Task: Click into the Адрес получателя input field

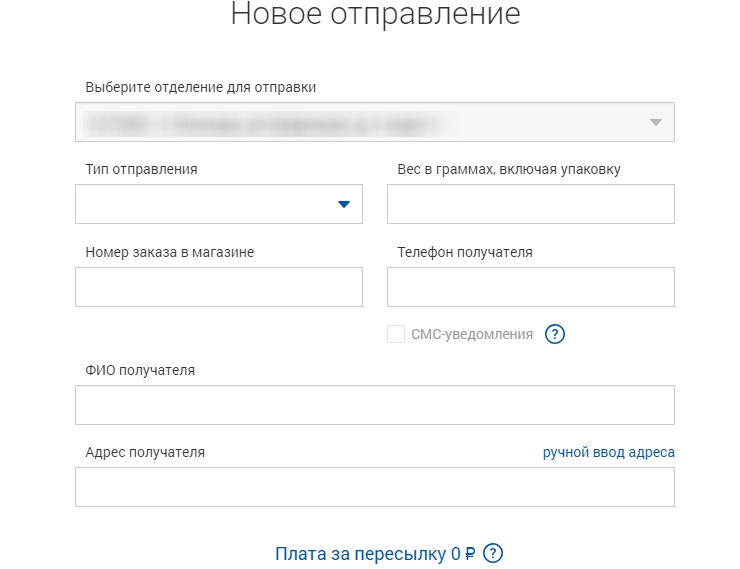Action: [374, 487]
